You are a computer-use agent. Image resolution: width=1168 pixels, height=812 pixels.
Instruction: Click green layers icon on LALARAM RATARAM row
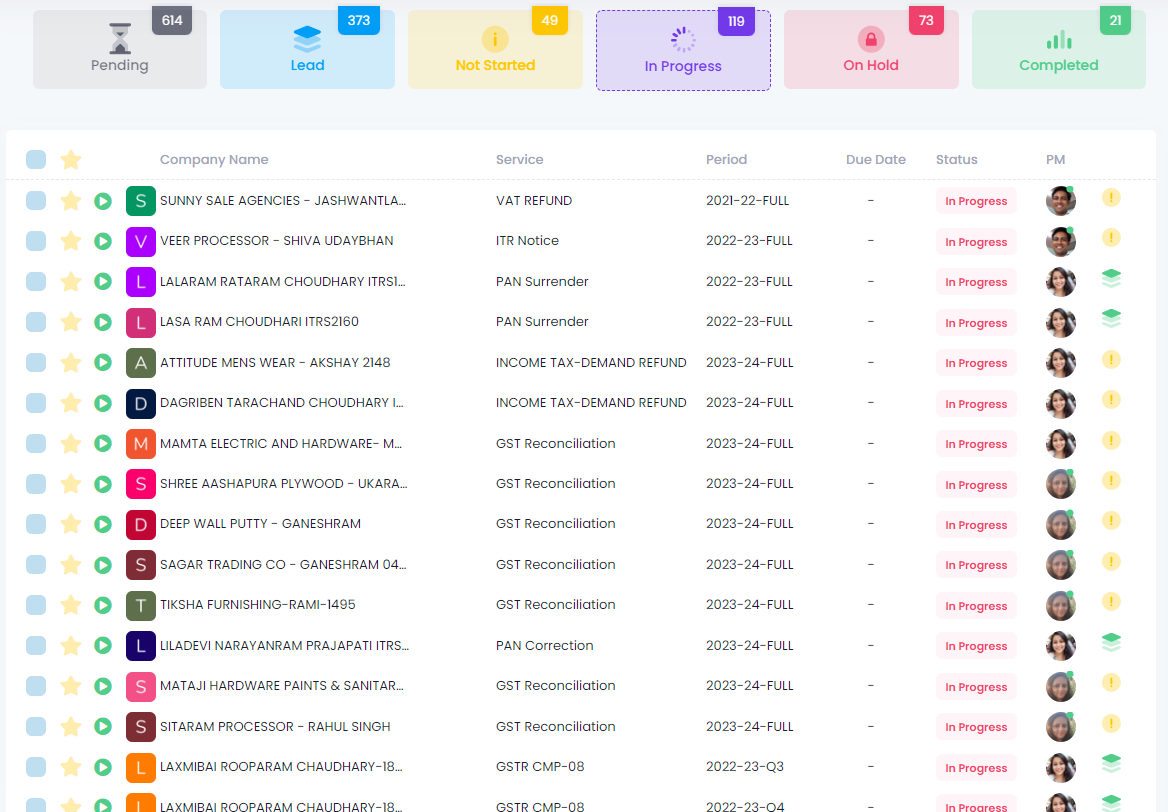point(1111,279)
